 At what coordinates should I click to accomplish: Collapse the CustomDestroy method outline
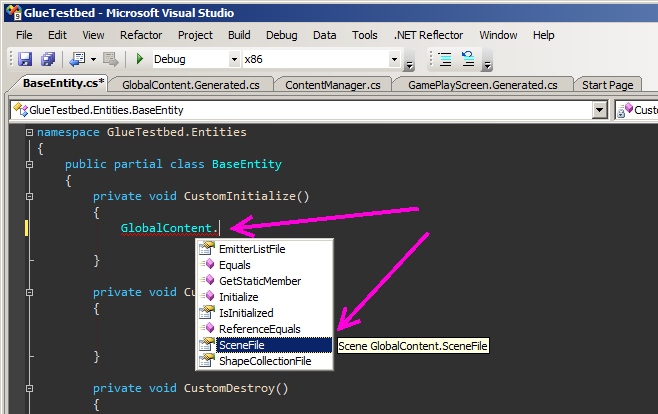(29, 388)
